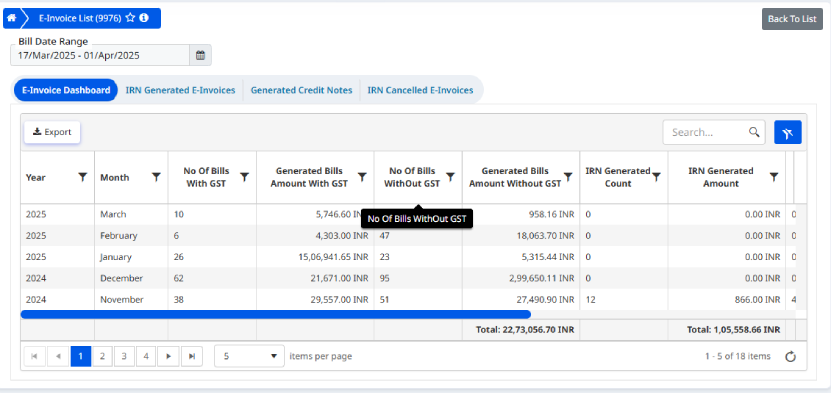This screenshot has height=393, width=831.
Task: Jump to last page arrow
Action: (192, 356)
